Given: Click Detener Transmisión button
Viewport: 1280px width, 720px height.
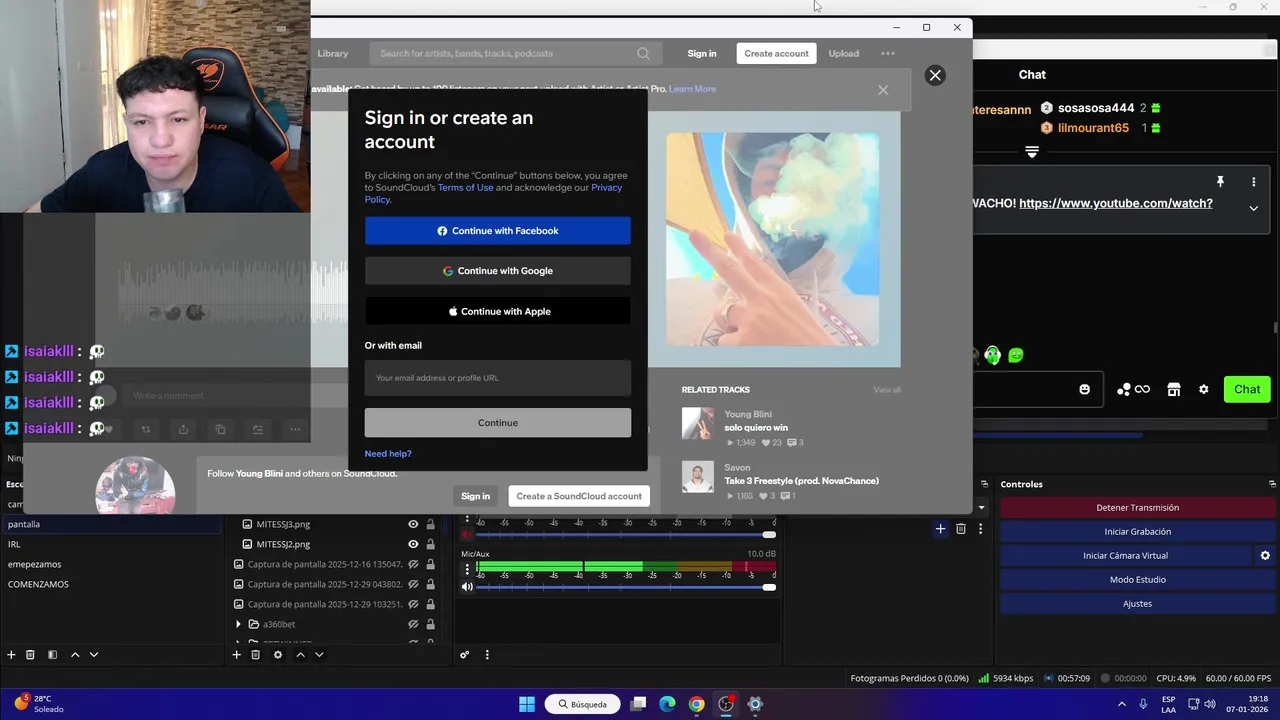Looking at the screenshot, I should coord(1137,508).
